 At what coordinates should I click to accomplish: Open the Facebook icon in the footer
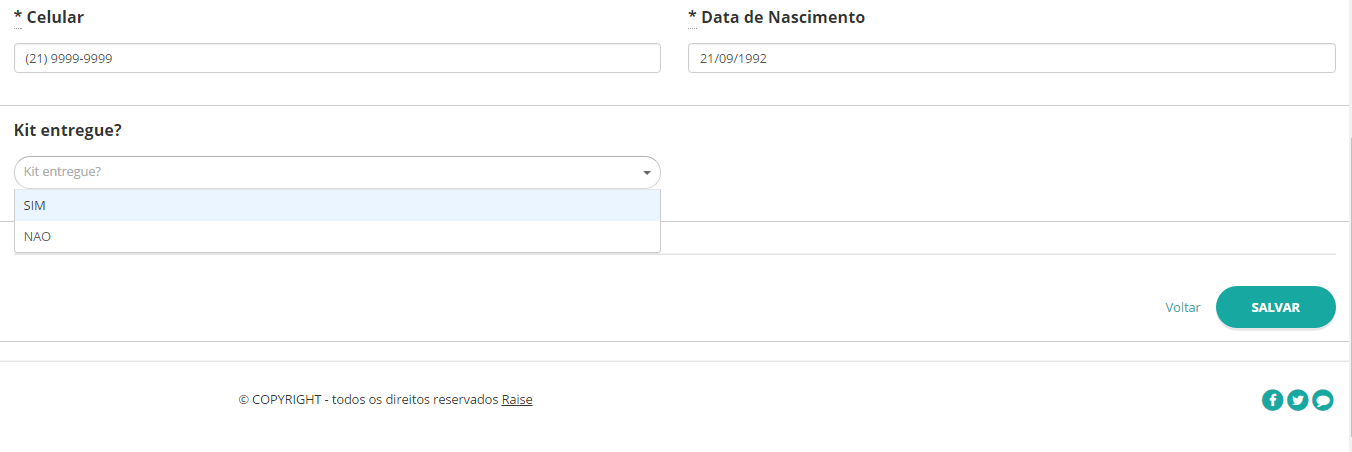point(1272,400)
